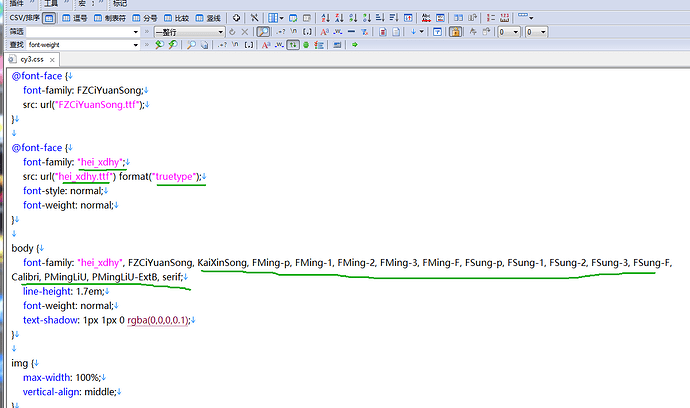Select 比较 CSV mode
Screen dimensions: 690x408
(176, 18)
